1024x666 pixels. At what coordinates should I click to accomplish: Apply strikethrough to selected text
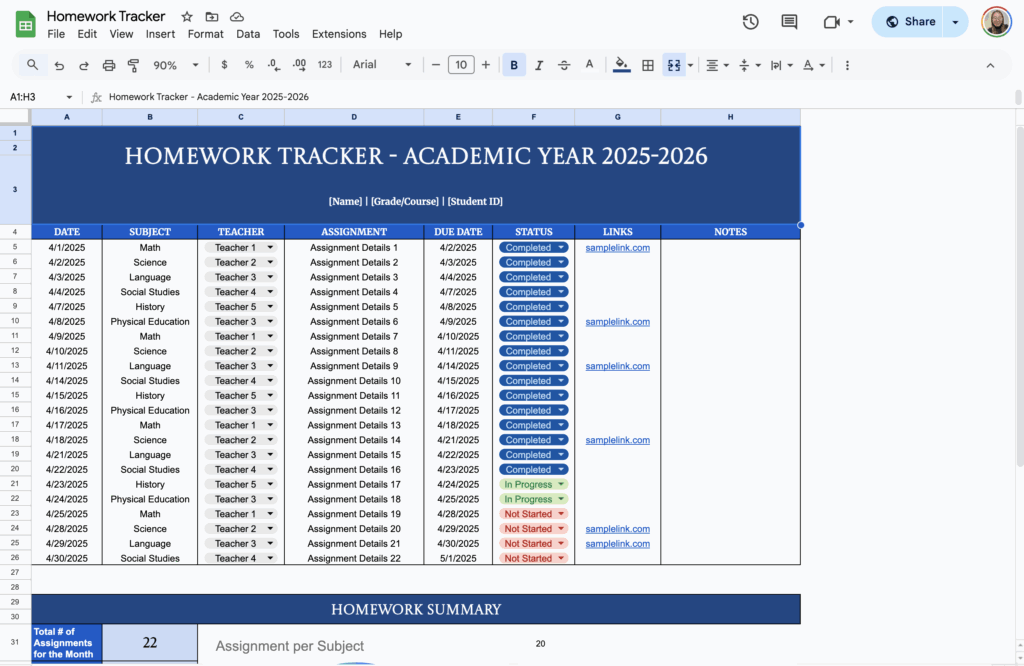(x=564, y=64)
